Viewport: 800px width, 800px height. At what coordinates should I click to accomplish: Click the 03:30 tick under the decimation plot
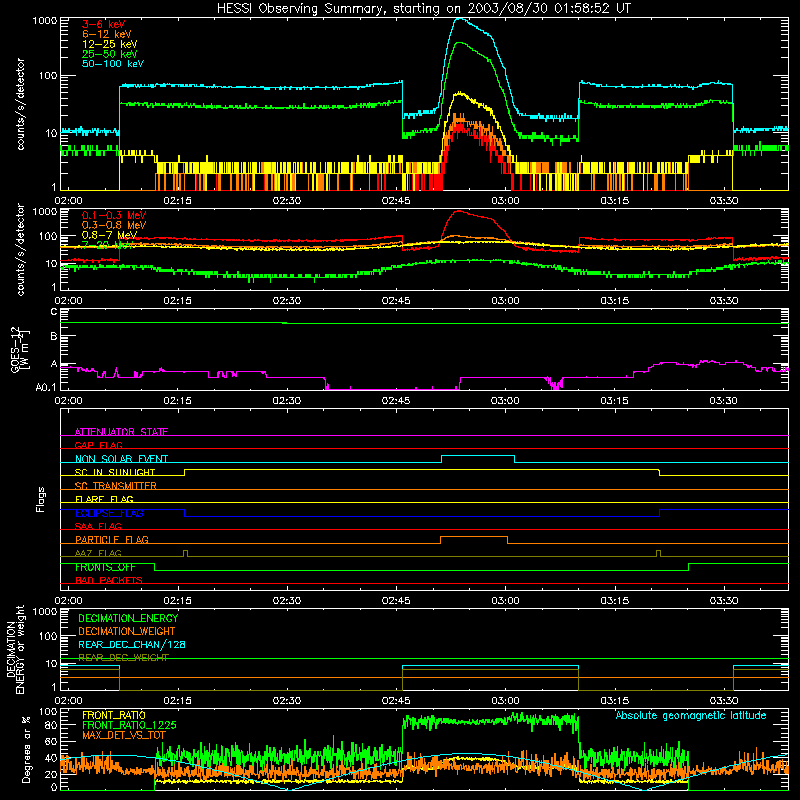click(723, 701)
